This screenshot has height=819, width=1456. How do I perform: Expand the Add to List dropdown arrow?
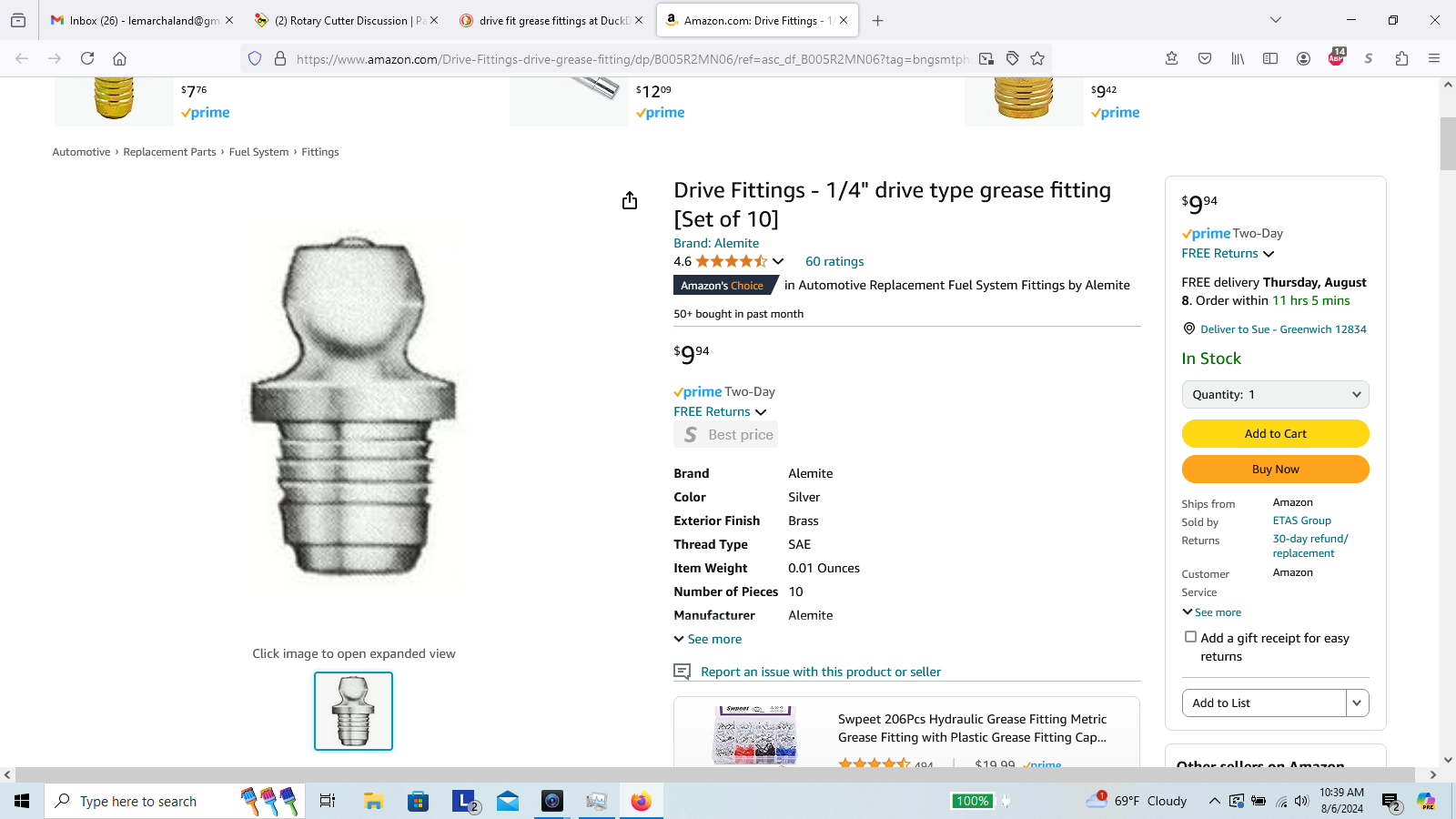coord(1357,703)
